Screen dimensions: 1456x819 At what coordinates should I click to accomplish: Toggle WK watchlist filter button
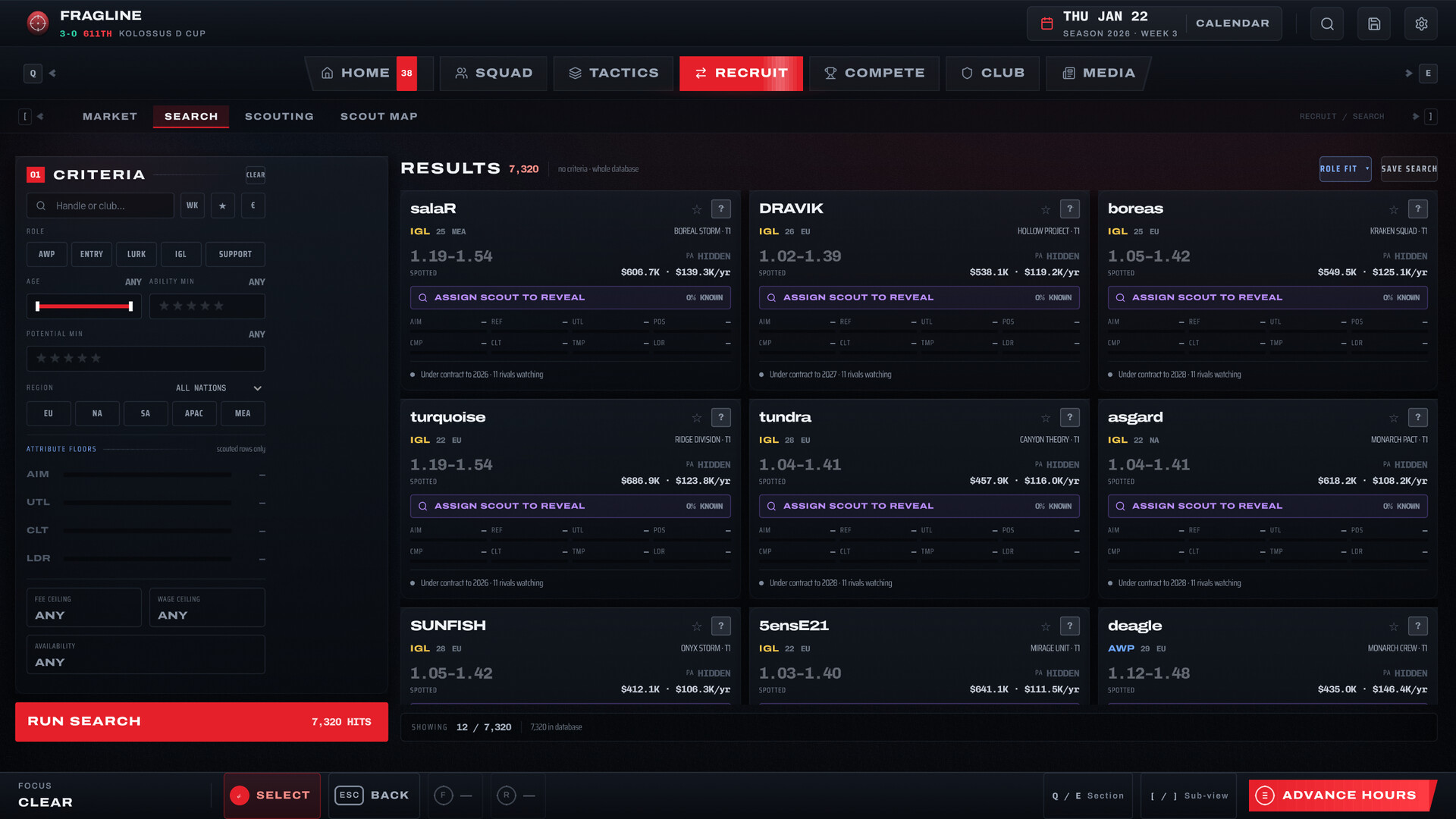point(193,206)
